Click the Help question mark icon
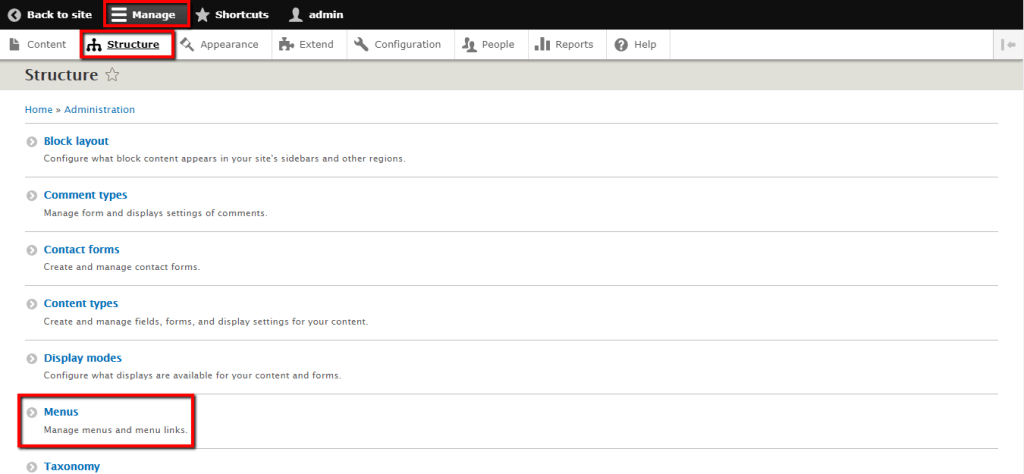This screenshot has width=1024, height=474. click(x=621, y=44)
